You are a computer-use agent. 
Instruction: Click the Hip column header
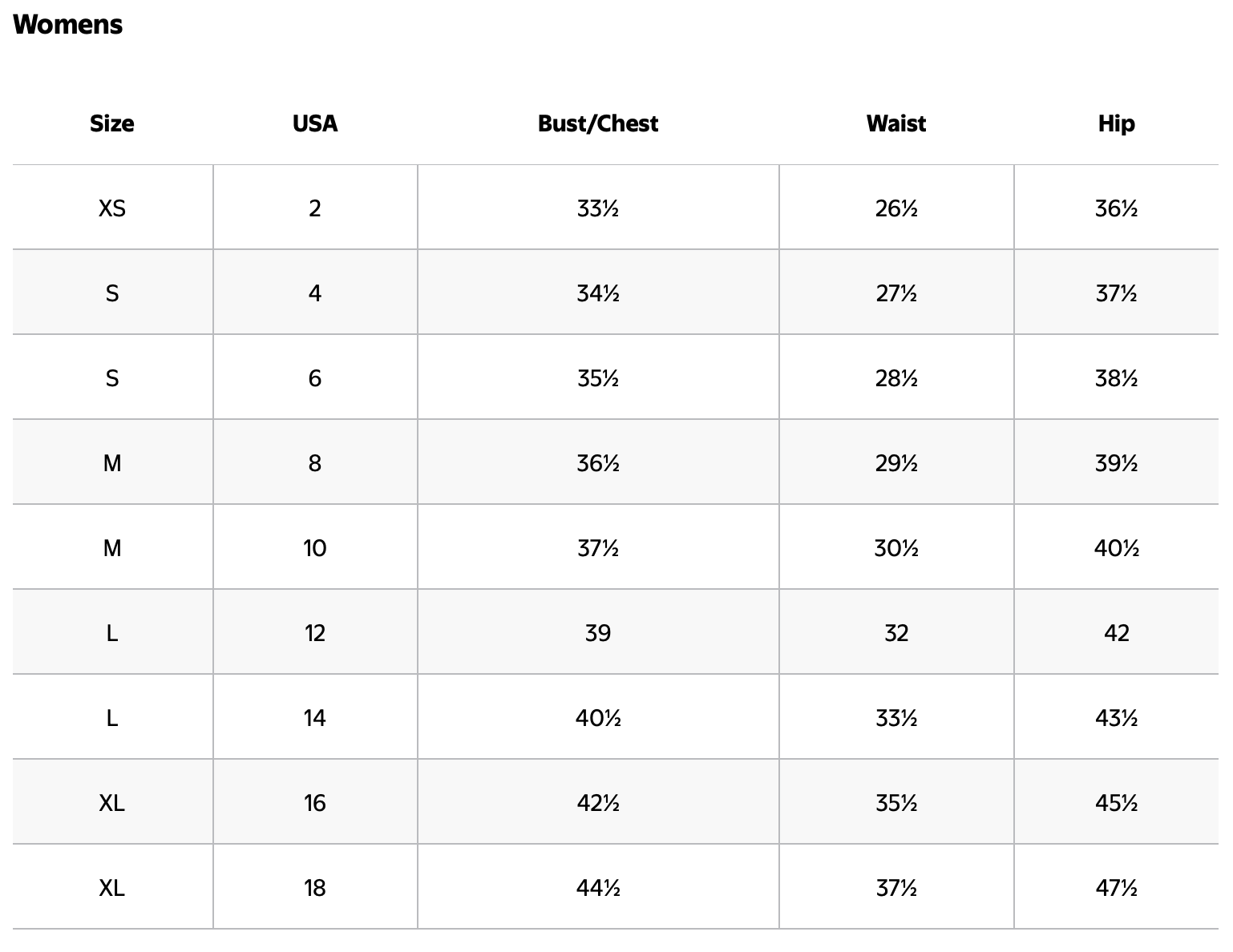point(1116,123)
